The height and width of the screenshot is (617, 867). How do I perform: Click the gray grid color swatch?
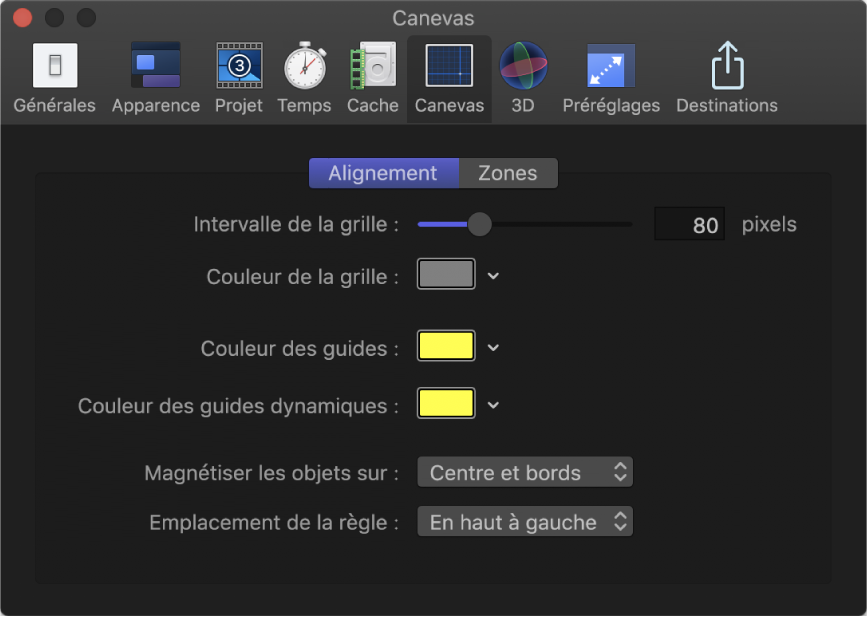tap(445, 274)
